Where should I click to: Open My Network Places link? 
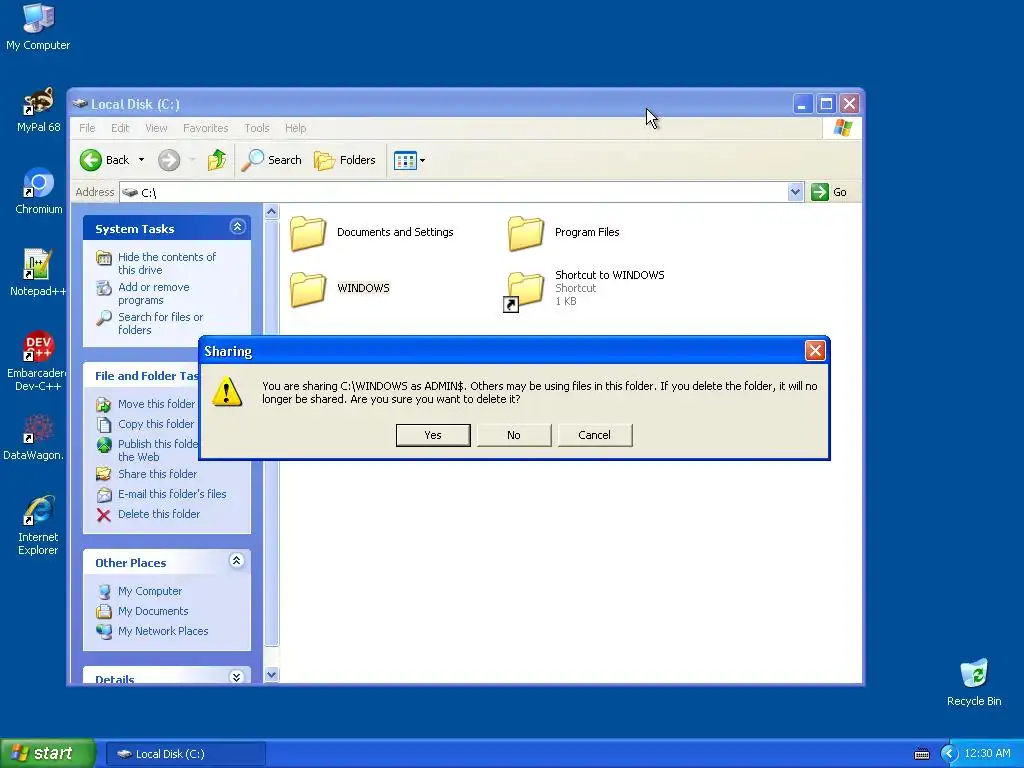click(x=163, y=631)
